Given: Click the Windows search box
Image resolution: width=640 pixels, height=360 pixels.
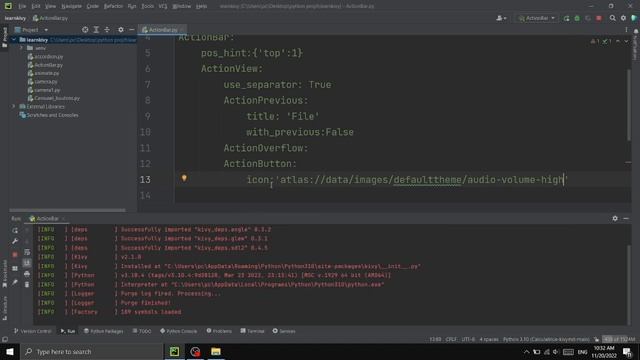Looking at the screenshot, I should point(91,351).
